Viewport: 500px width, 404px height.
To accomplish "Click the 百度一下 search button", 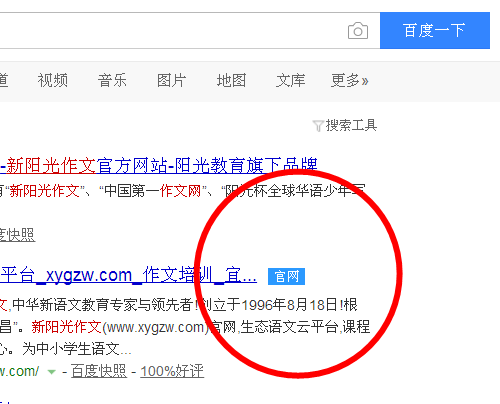I will point(435,30).
